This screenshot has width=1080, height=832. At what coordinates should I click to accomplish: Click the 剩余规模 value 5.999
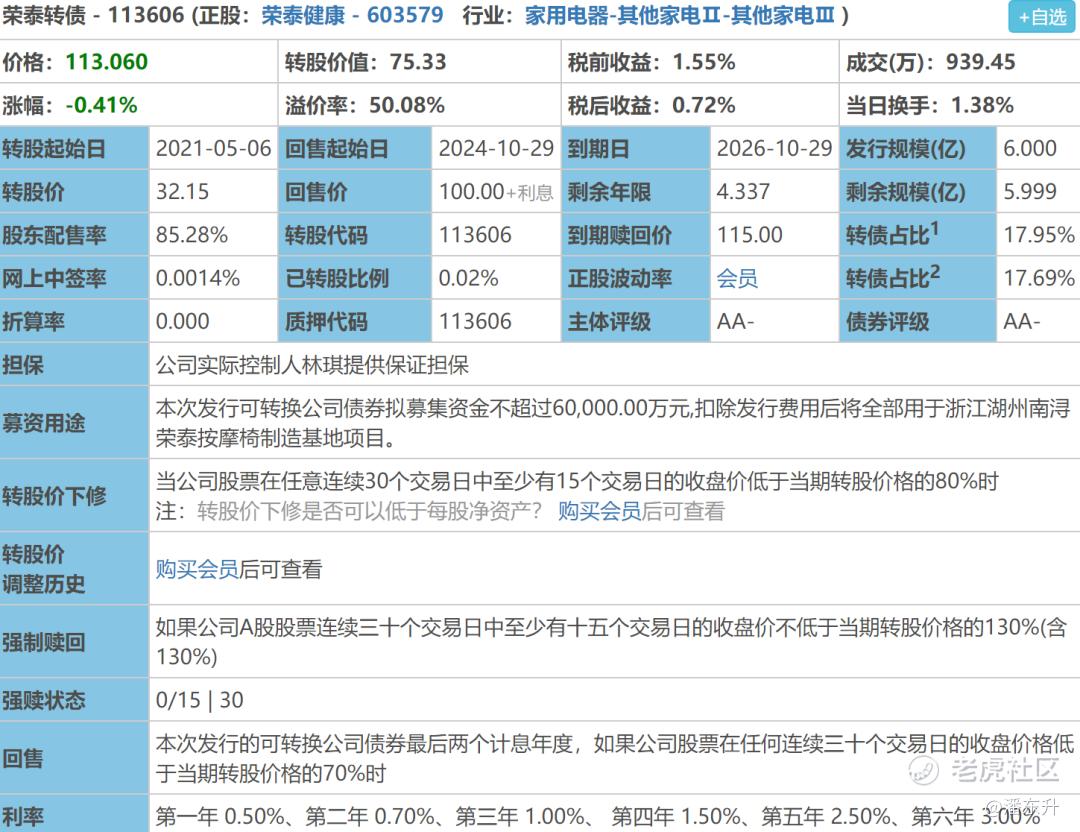[1030, 191]
